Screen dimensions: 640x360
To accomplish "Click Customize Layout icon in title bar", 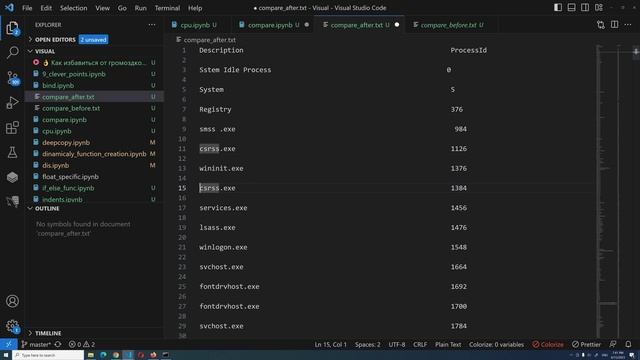I will 599,8.
